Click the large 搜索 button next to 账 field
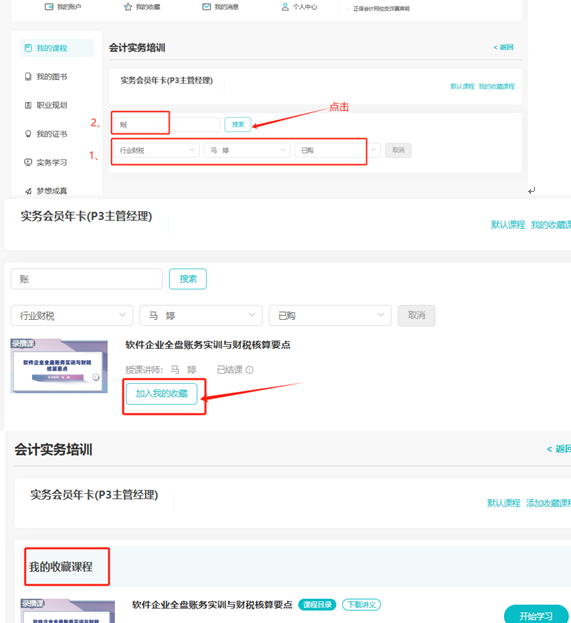Viewport: 571px width, 623px height. pos(188,279)
